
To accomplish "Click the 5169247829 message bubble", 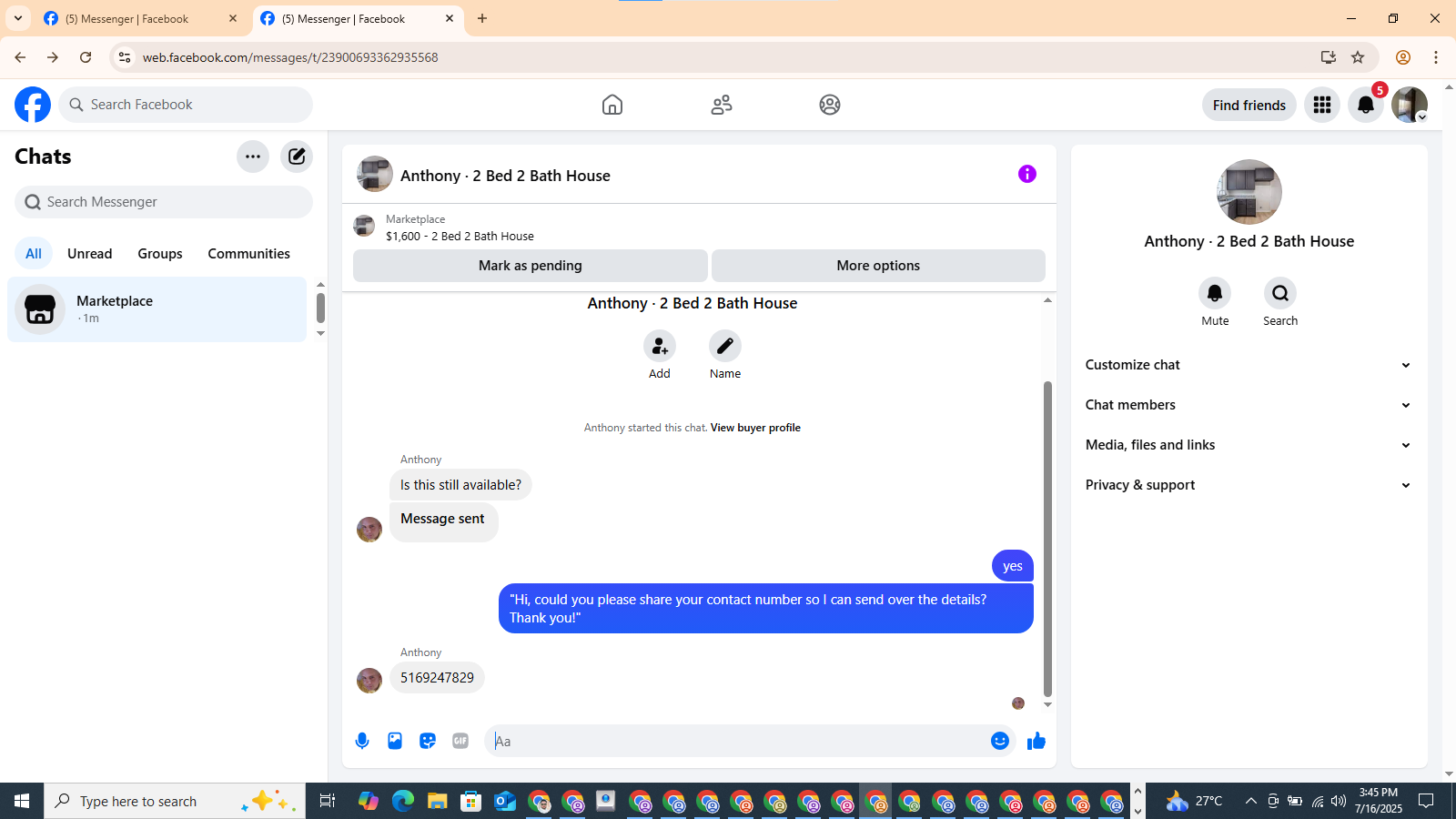I will (x=437, y=678).
